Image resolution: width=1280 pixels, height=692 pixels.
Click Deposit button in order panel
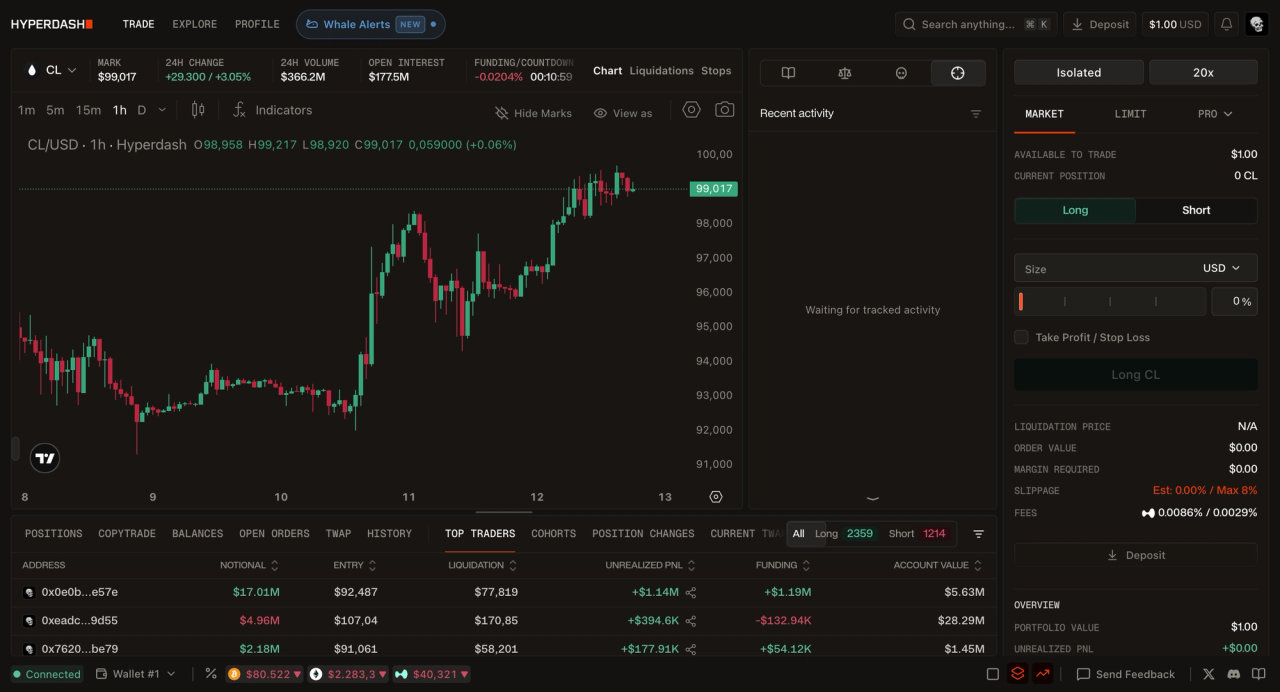1136,555
